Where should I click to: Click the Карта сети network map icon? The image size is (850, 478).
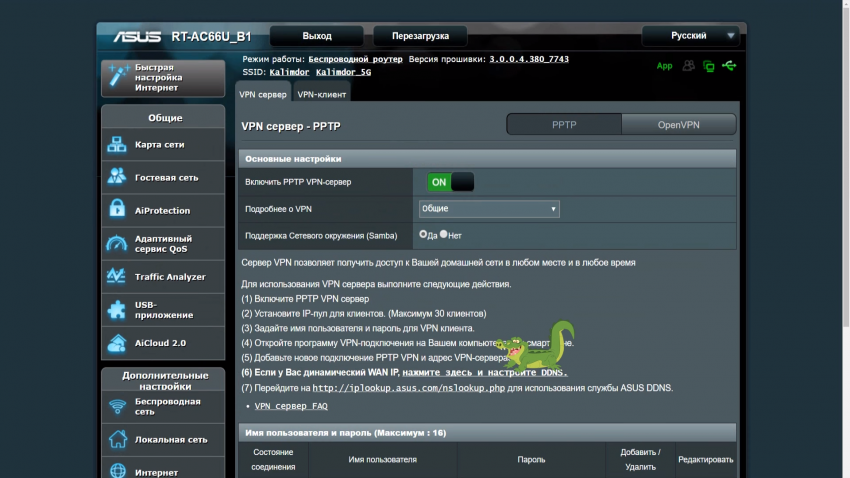coord(117,145)
